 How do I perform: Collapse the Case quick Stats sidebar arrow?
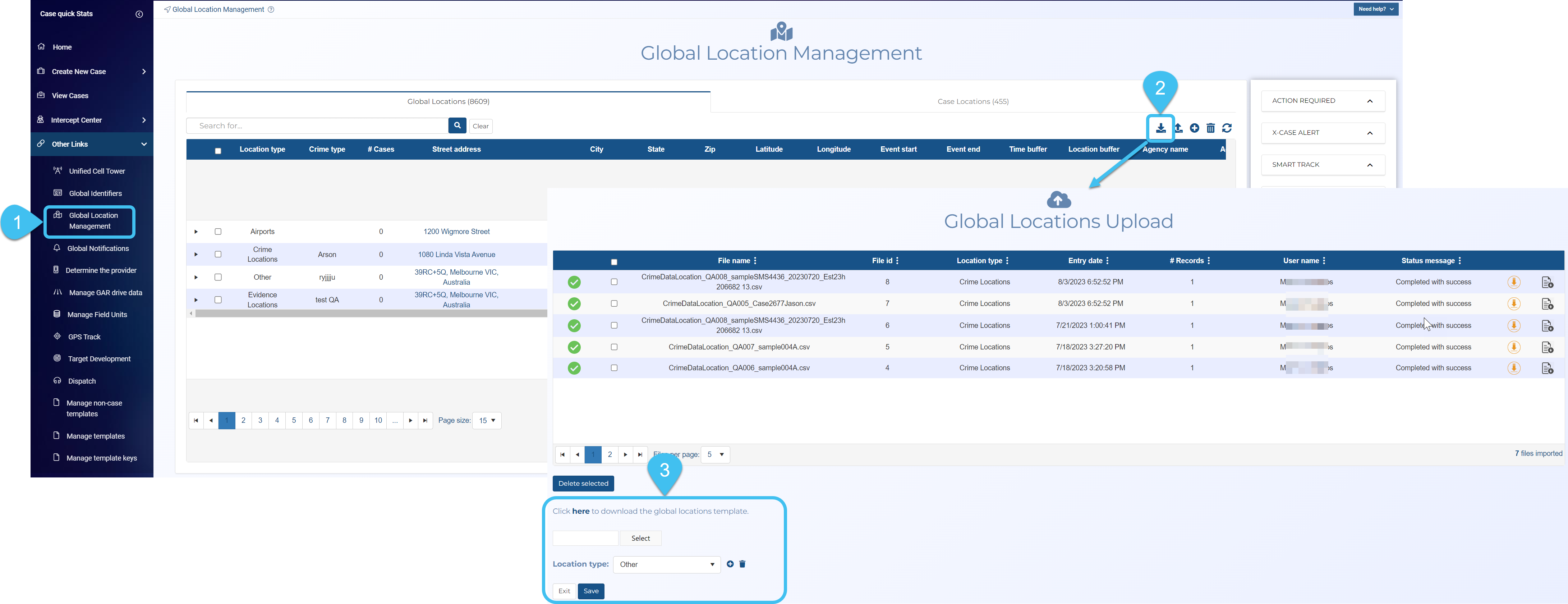pyautogui.click(x=139, y=14)
